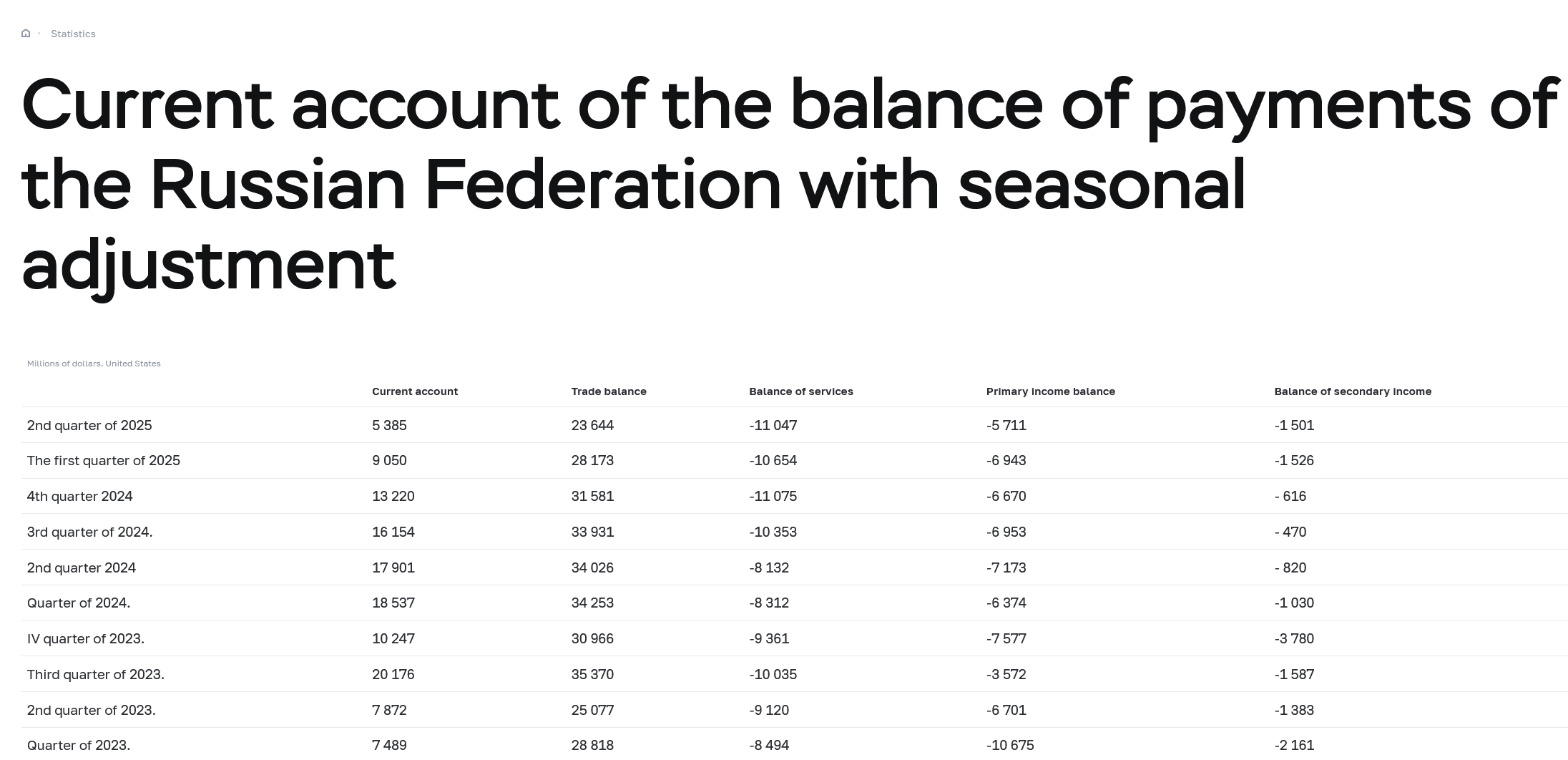Viewport: 1568px width, 760px height.
Task: Click the Balance of services column header
Action: [801, 391]
